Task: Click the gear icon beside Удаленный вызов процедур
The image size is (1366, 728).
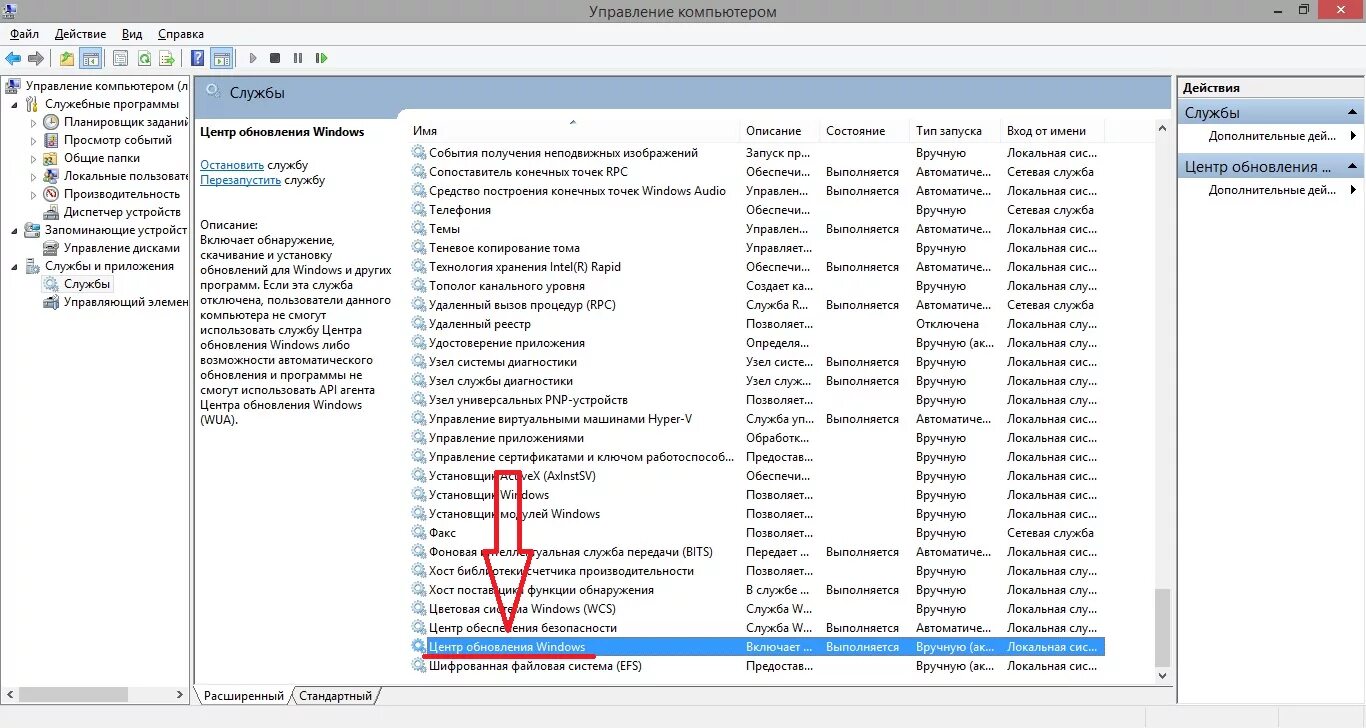Action: pos(419,305)
